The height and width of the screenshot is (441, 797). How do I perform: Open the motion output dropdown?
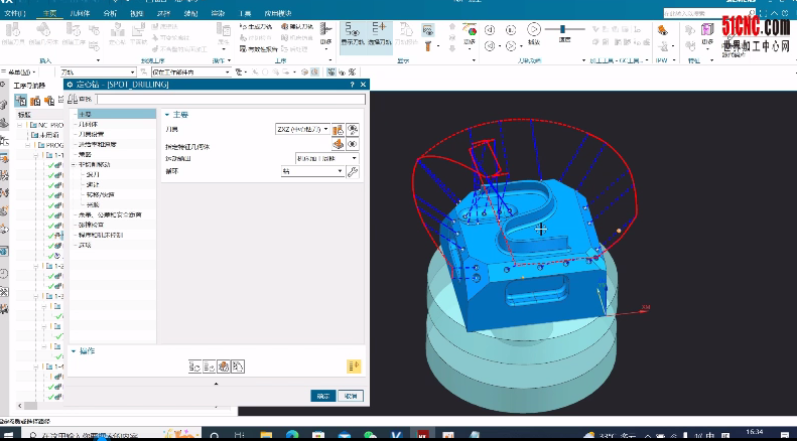tap(326, 158)
